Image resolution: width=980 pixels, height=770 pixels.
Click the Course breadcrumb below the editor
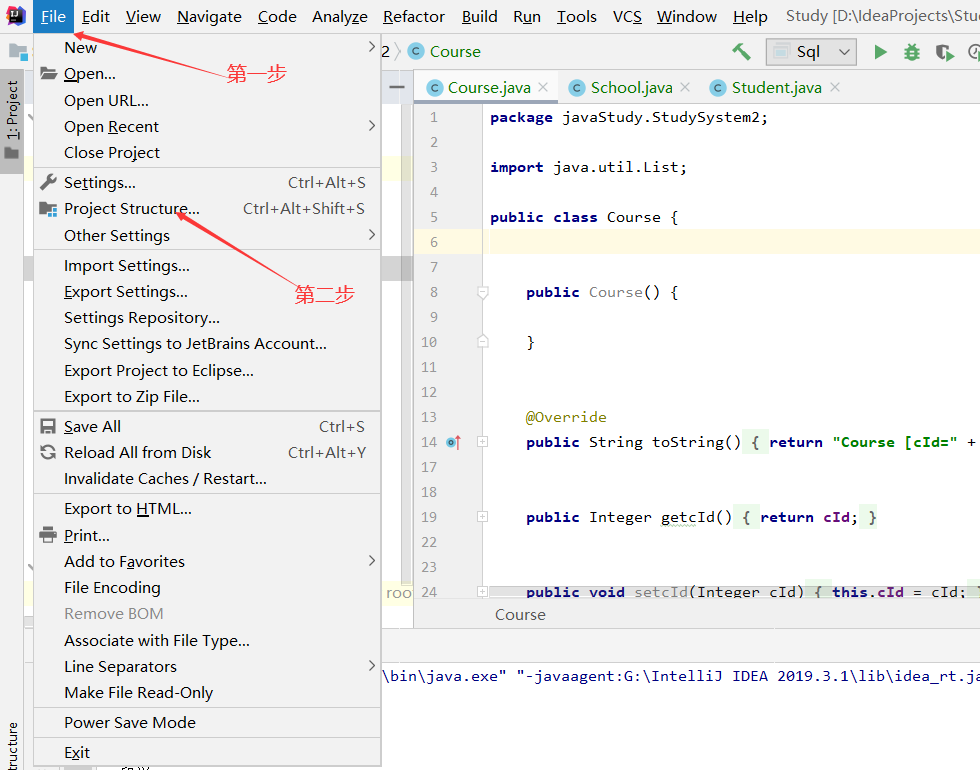click(x=520, y=615)
